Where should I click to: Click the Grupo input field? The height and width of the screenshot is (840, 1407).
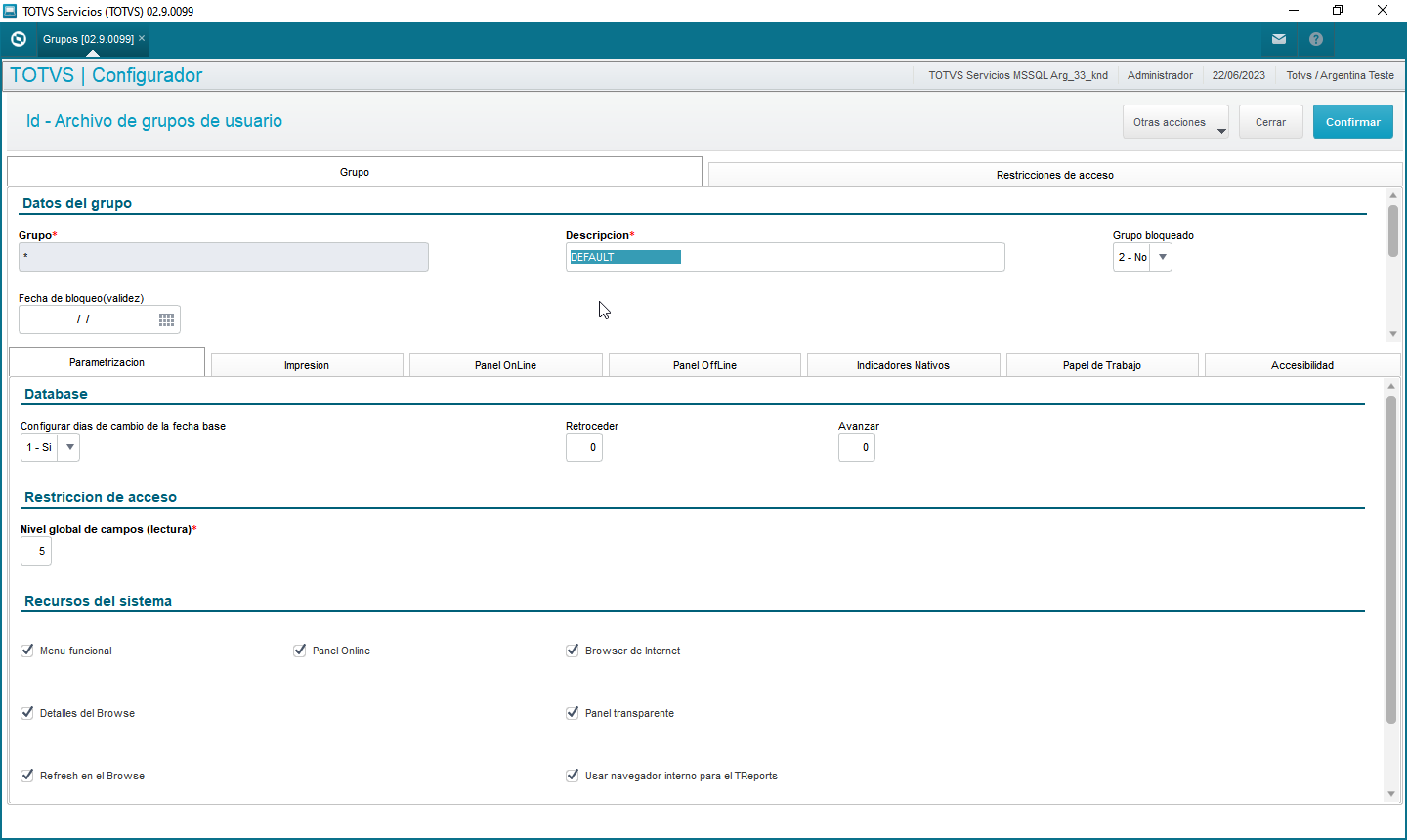pyautogui.click(x=224, y=257)
